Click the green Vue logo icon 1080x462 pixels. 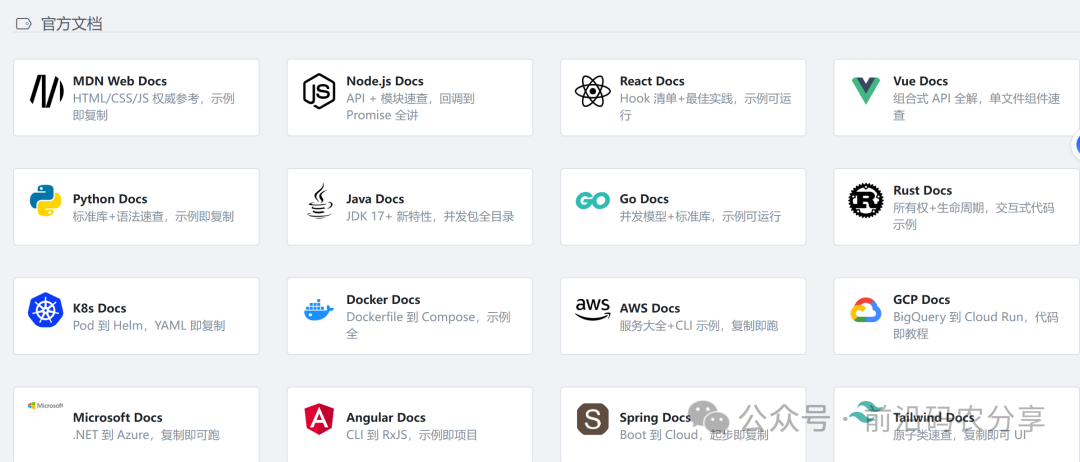(x=866, y=91)
